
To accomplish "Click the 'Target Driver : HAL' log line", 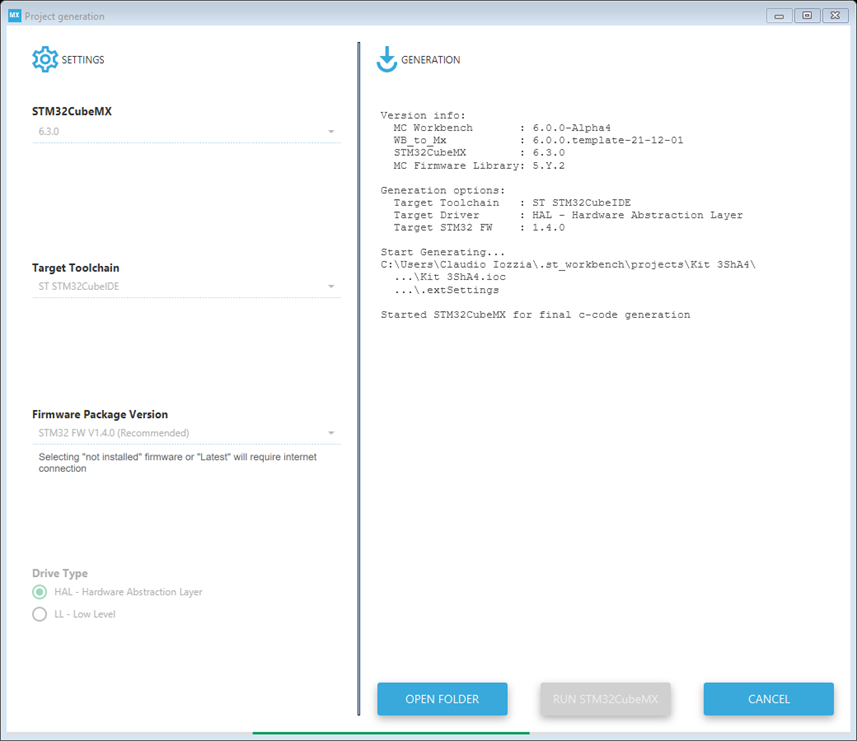I will tap(568, 215).
